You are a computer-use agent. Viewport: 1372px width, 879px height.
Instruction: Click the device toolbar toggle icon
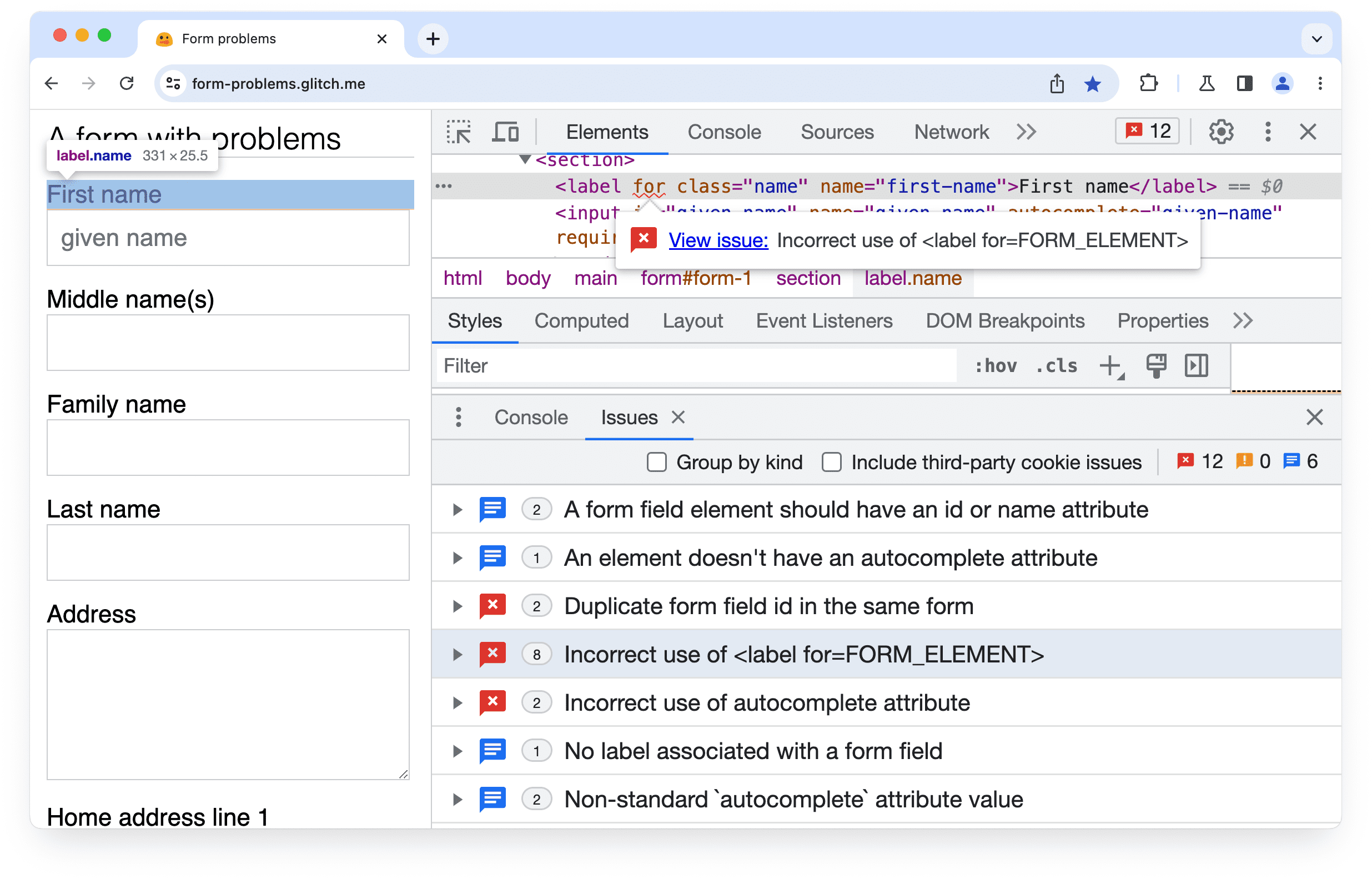(x=506, y=132)
